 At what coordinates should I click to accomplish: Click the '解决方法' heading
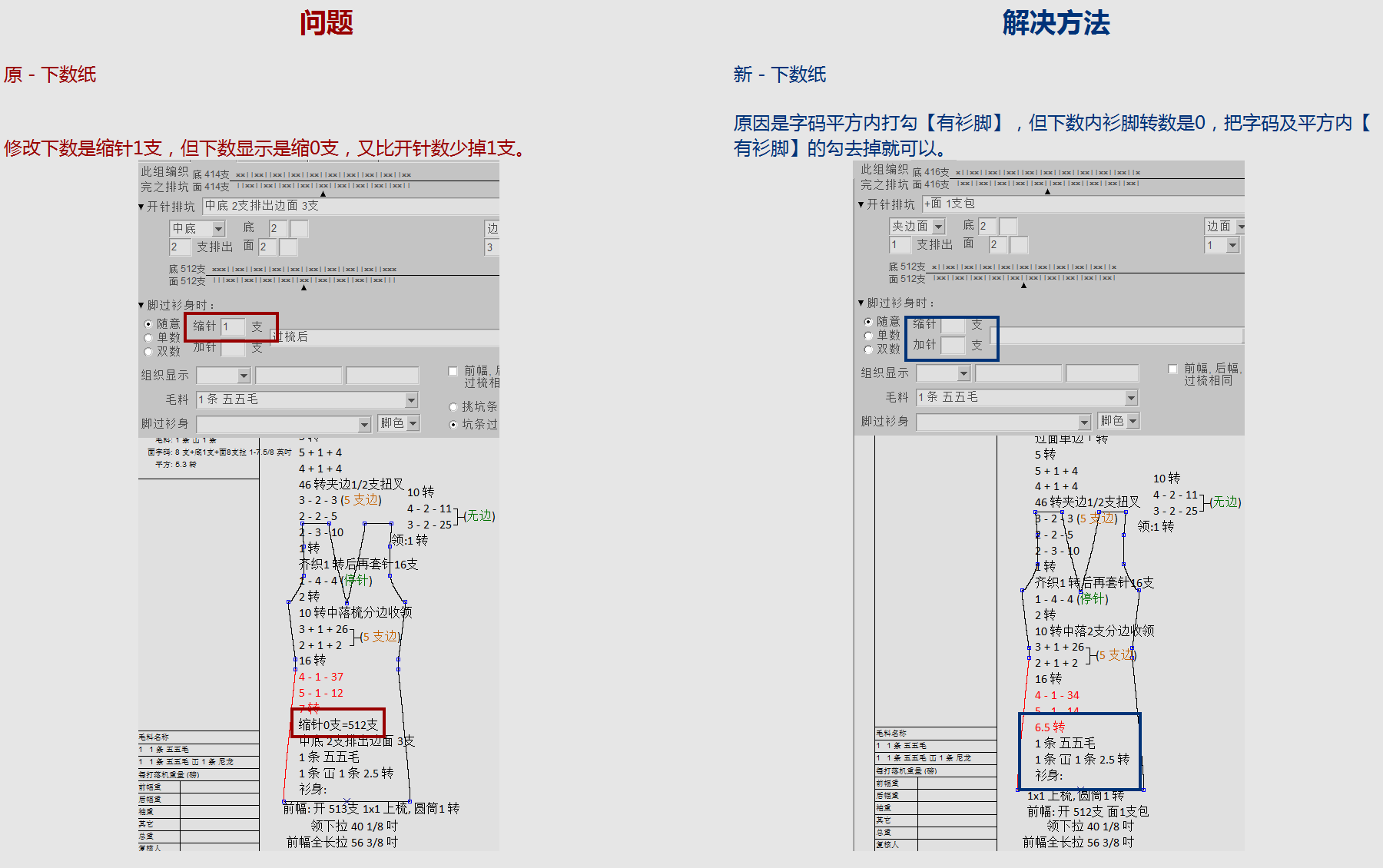coord(1056,23)
